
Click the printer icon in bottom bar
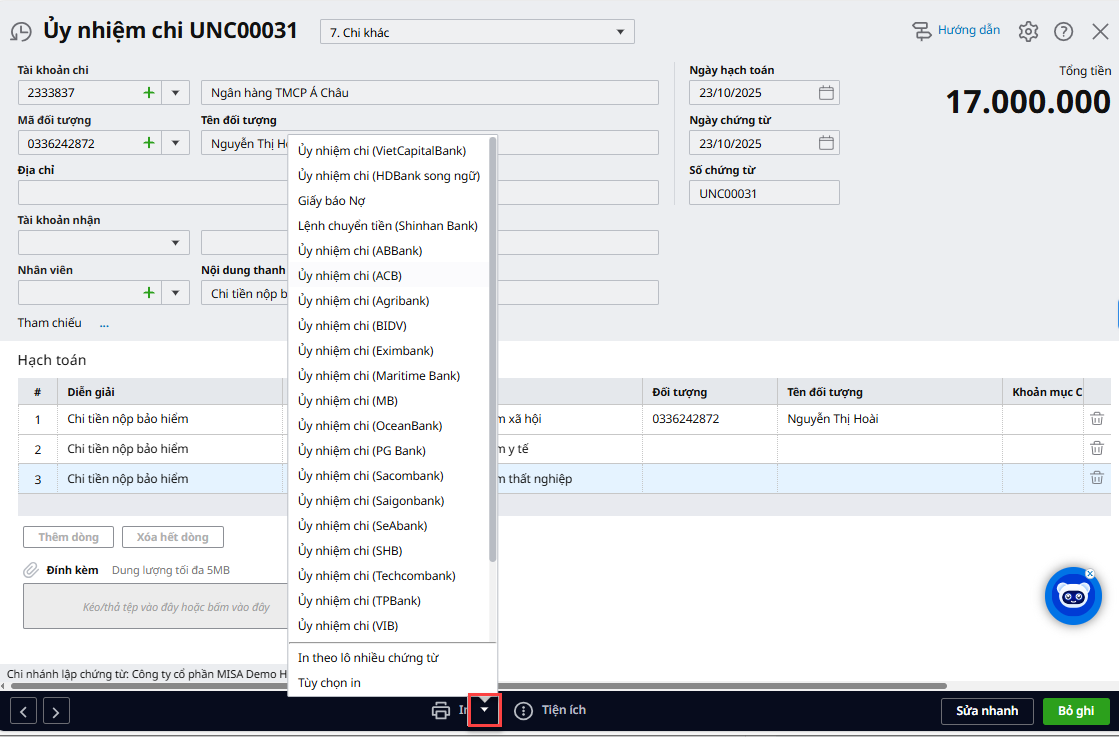pos(441,711)
